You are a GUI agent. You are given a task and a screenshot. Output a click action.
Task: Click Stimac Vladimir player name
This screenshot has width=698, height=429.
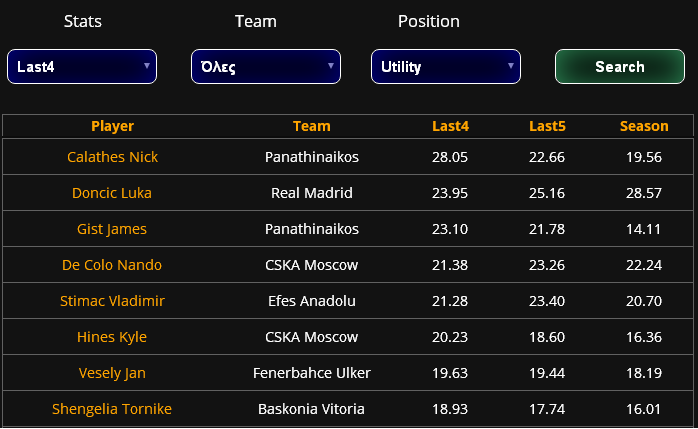(x=112, y=301)
